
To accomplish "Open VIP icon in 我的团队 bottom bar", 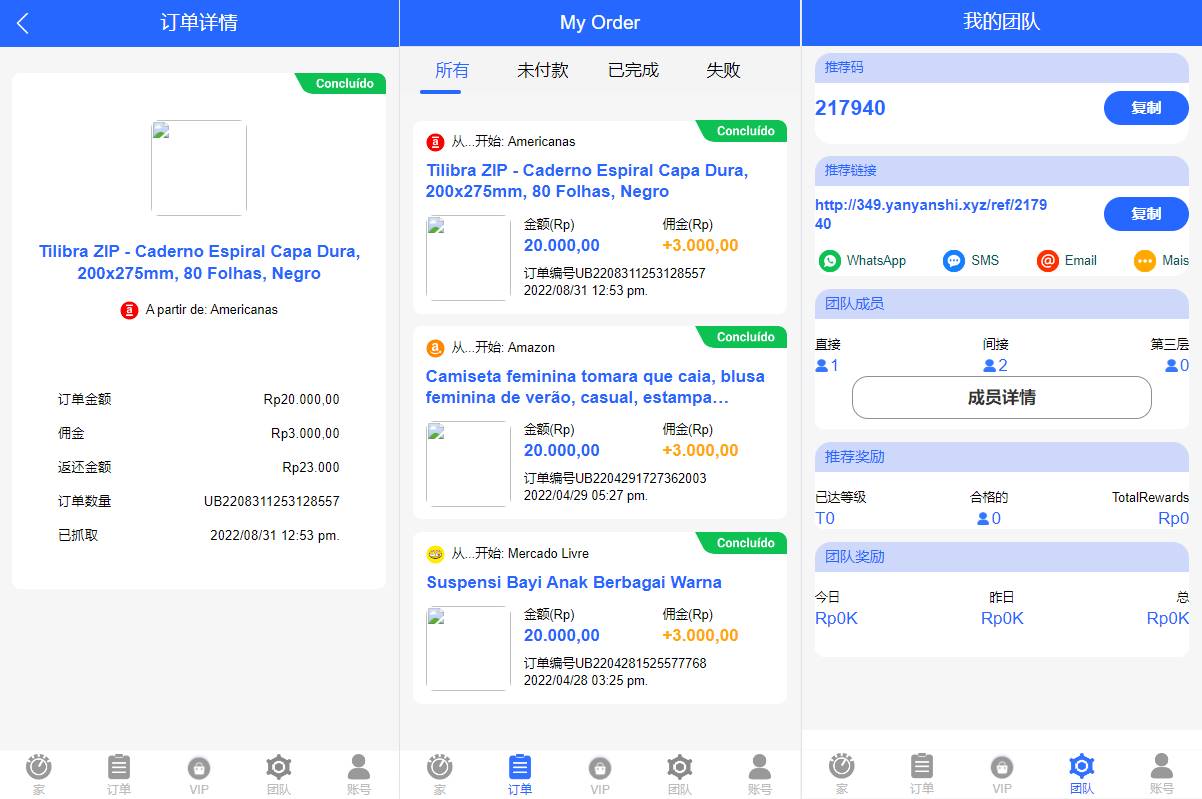I will [x=1001, y=768].
